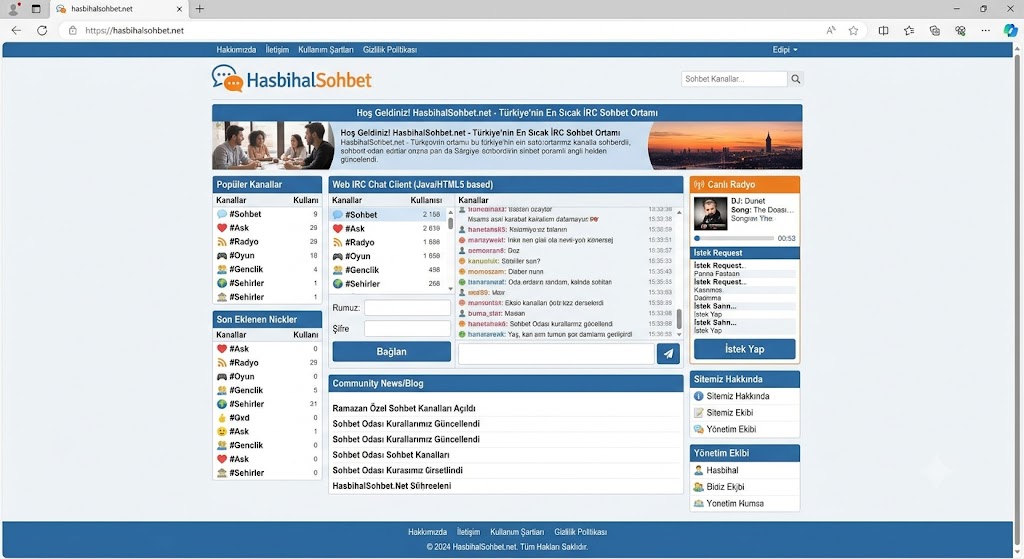
Task: Open Kullanım Şartları in the top navigation bar
Action: pos(326,50)
